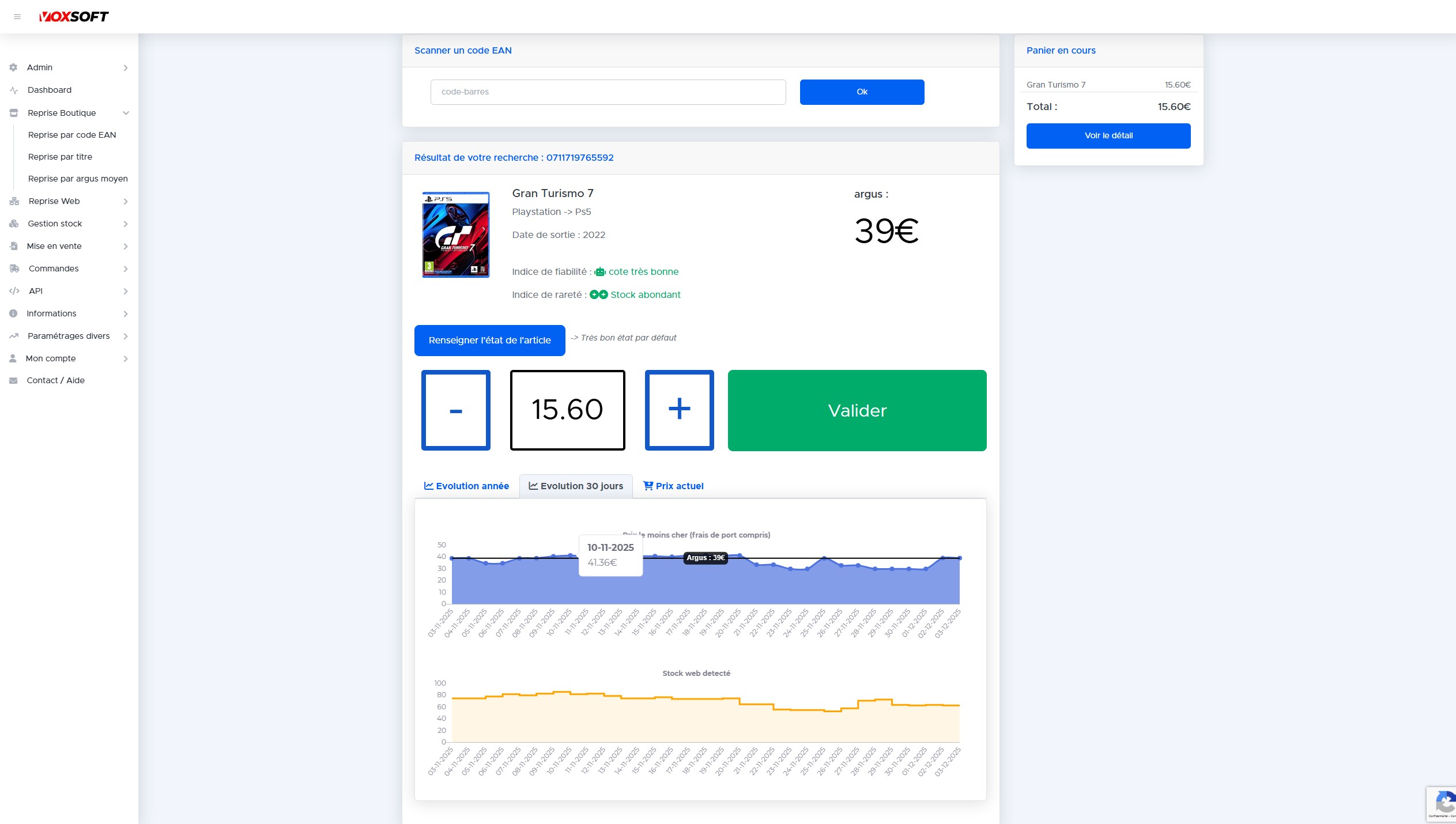The image size is (1456, 824).
Task: Click the Stock abondant label
Action: point(645,295)
